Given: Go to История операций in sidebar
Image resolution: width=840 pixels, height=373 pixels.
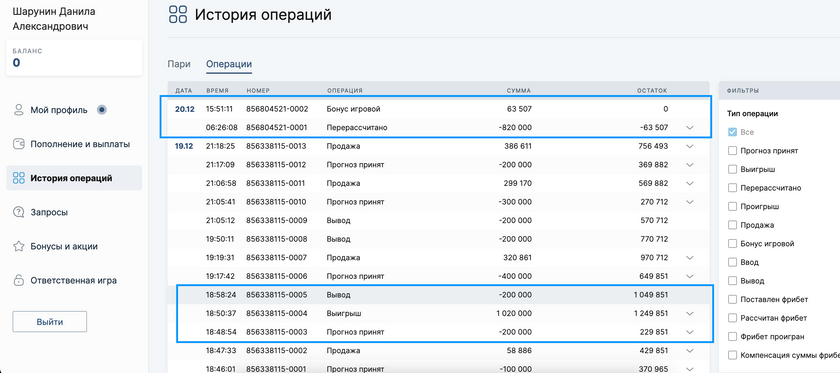Looking at the screenshot, I should 74,178.
